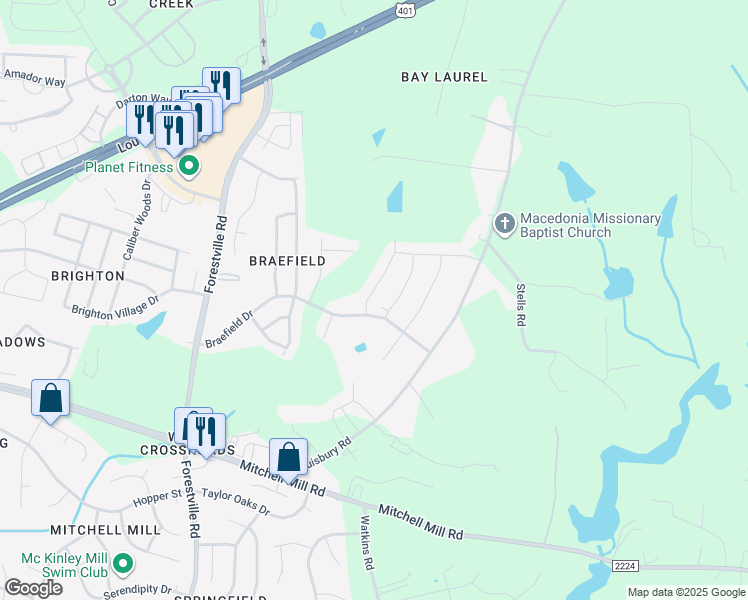Click the Map data ©2025 Google attribution
The image size is (748, 600).
(x=686, y=592)
